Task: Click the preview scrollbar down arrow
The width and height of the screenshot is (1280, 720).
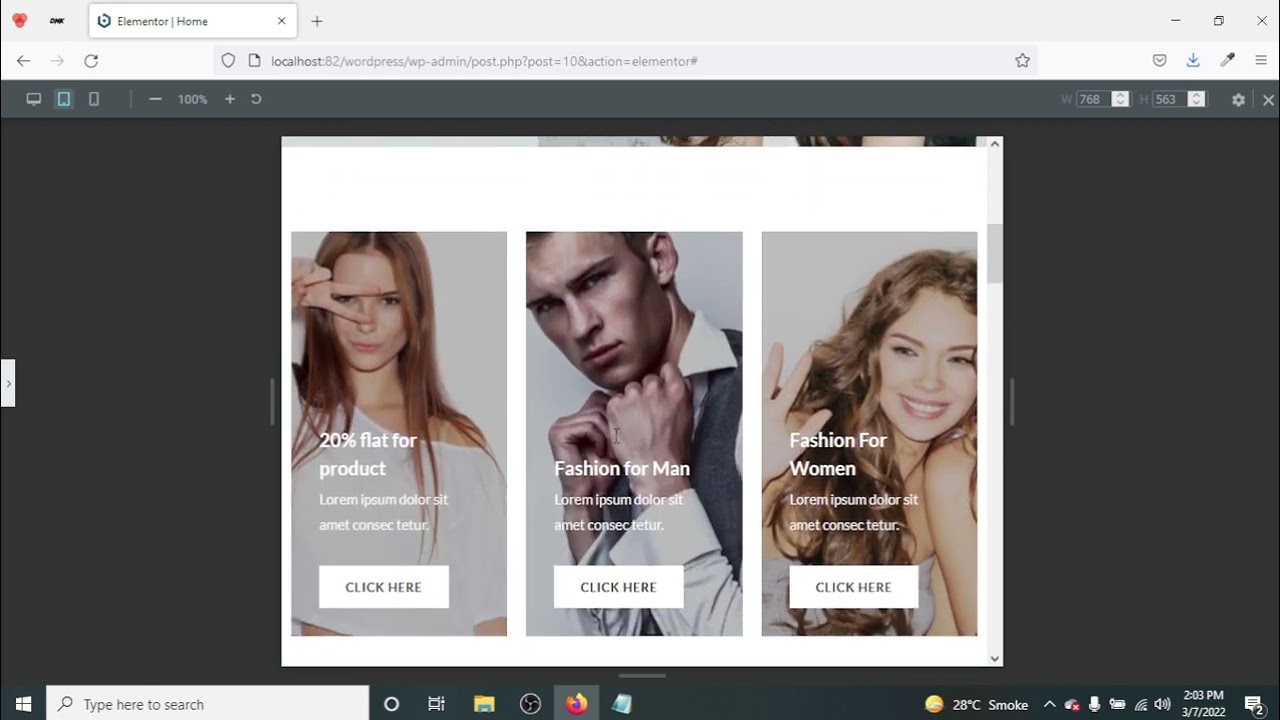Action: [x=994, y=658]
